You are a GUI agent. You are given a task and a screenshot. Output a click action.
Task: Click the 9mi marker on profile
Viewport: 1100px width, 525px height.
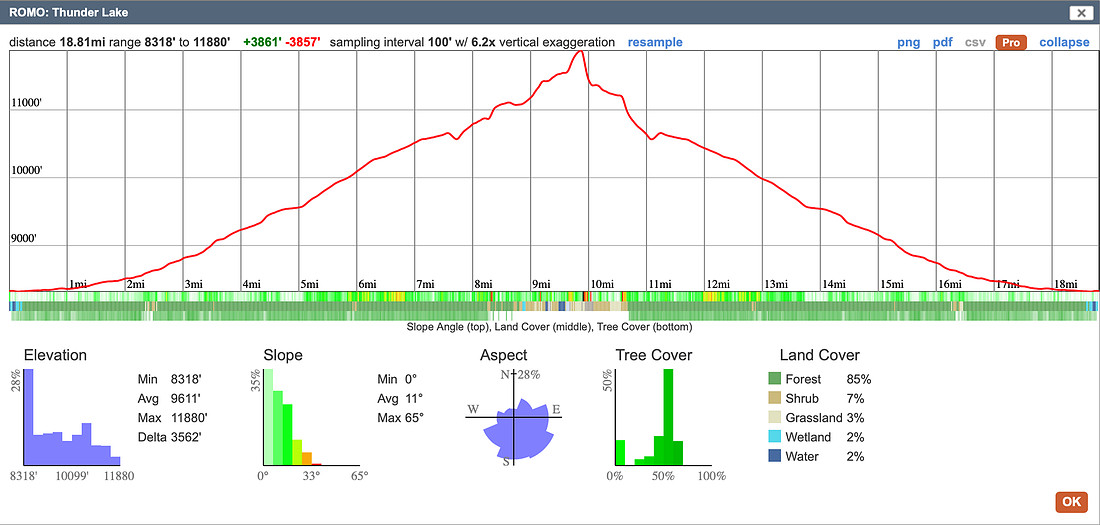pyautogui.click(x=542, y=284)
